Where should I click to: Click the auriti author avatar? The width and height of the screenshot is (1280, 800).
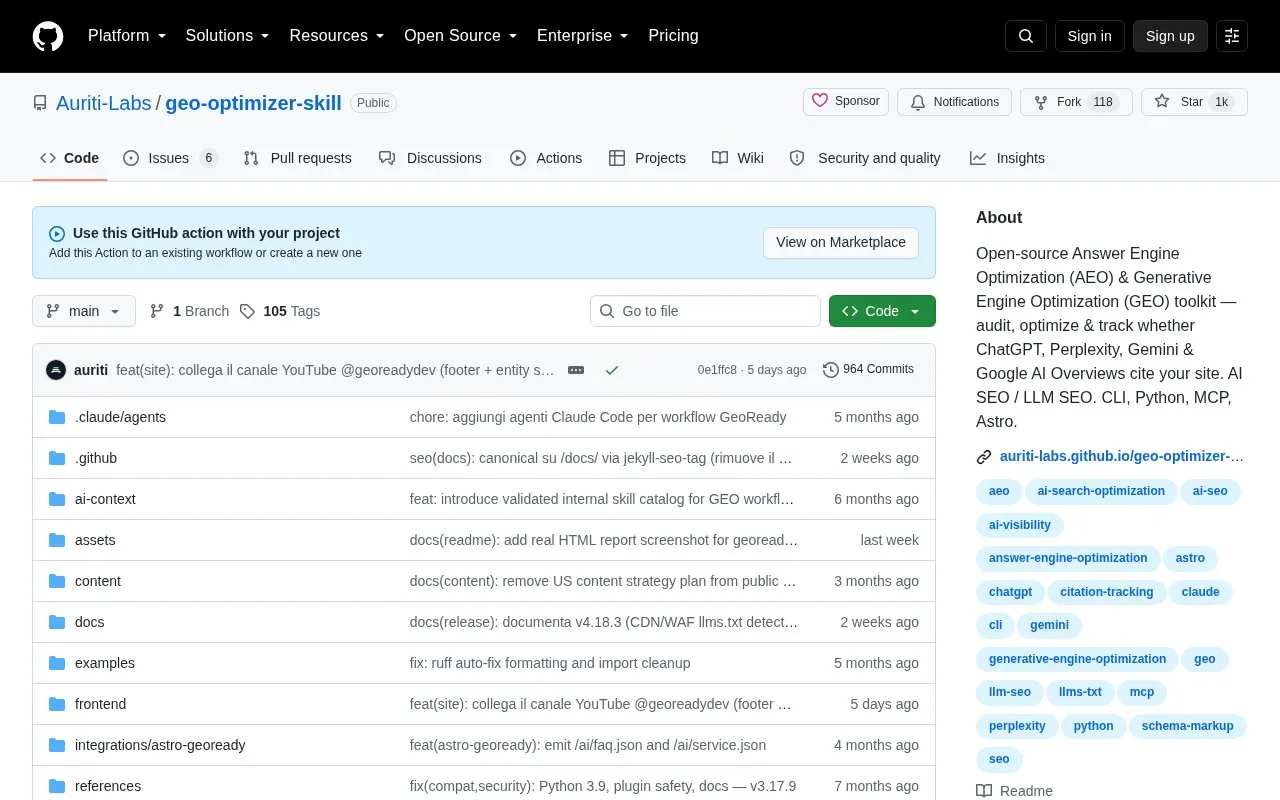[56, 370]
